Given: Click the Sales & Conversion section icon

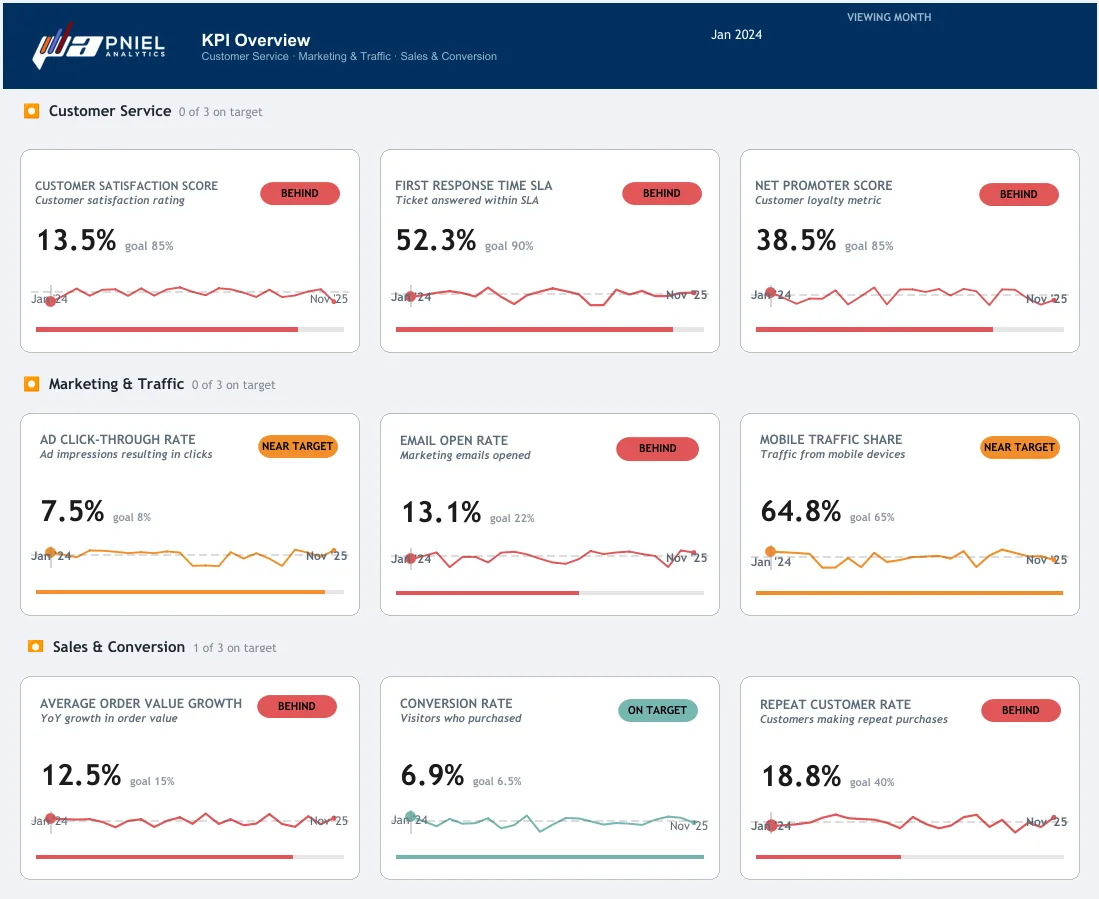Looking at the screenshot, I should coord(35,646).
